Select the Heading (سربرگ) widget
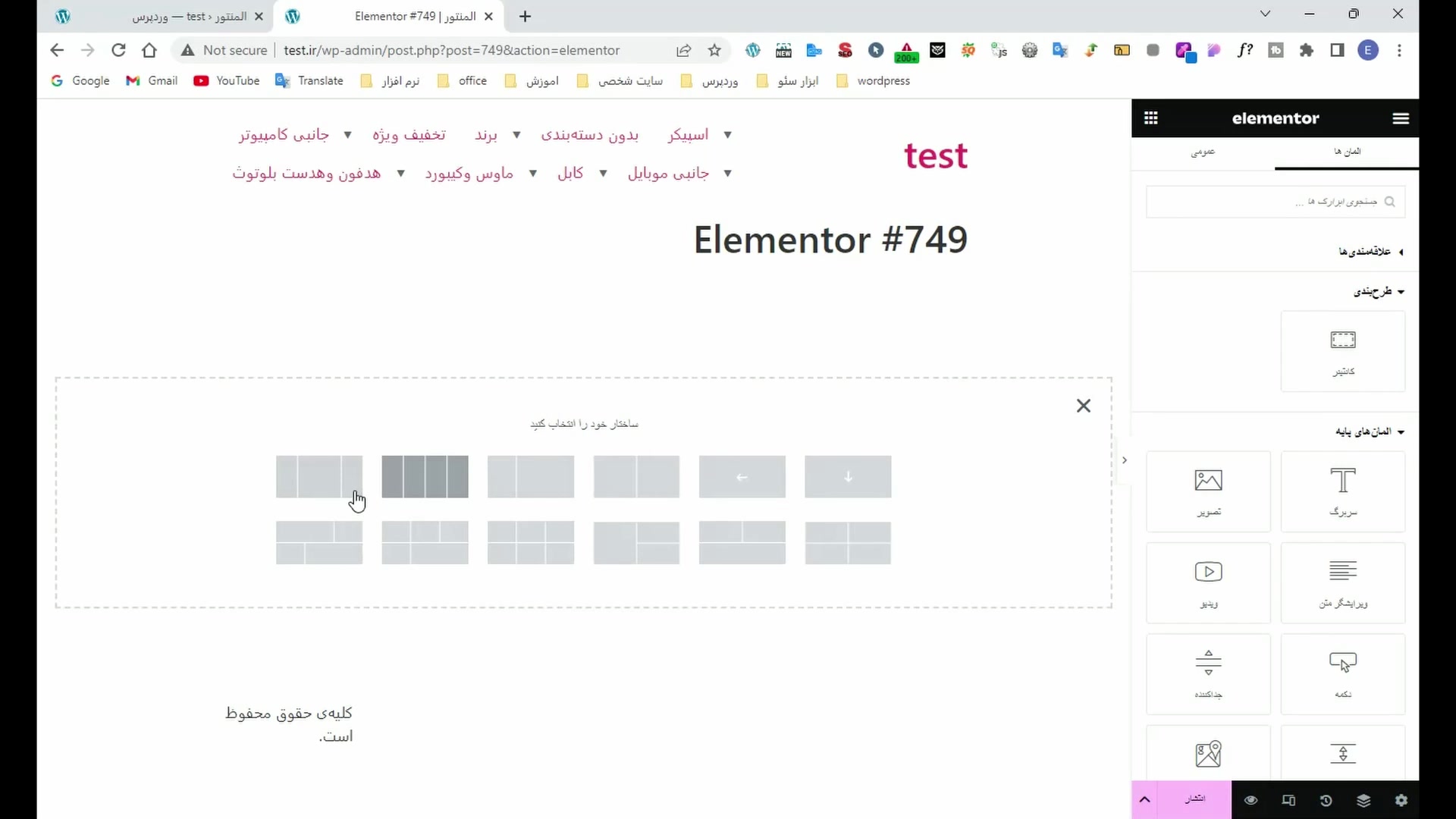The image size is (1456, 819). click(x=1342, y=491)
